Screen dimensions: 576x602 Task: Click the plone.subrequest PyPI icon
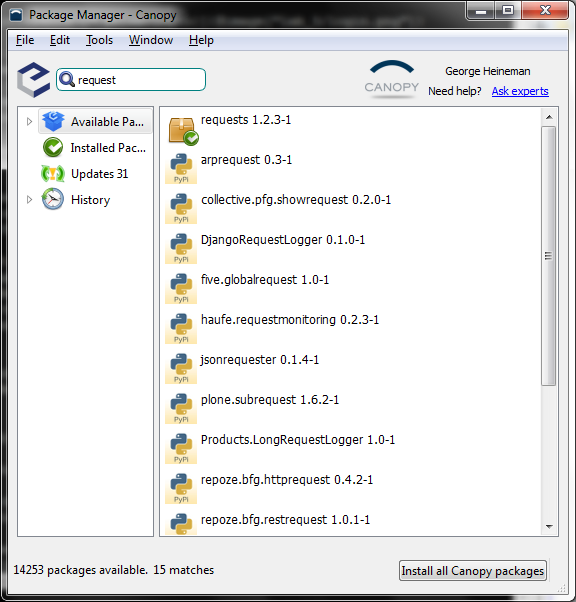(x=181, y=408)
